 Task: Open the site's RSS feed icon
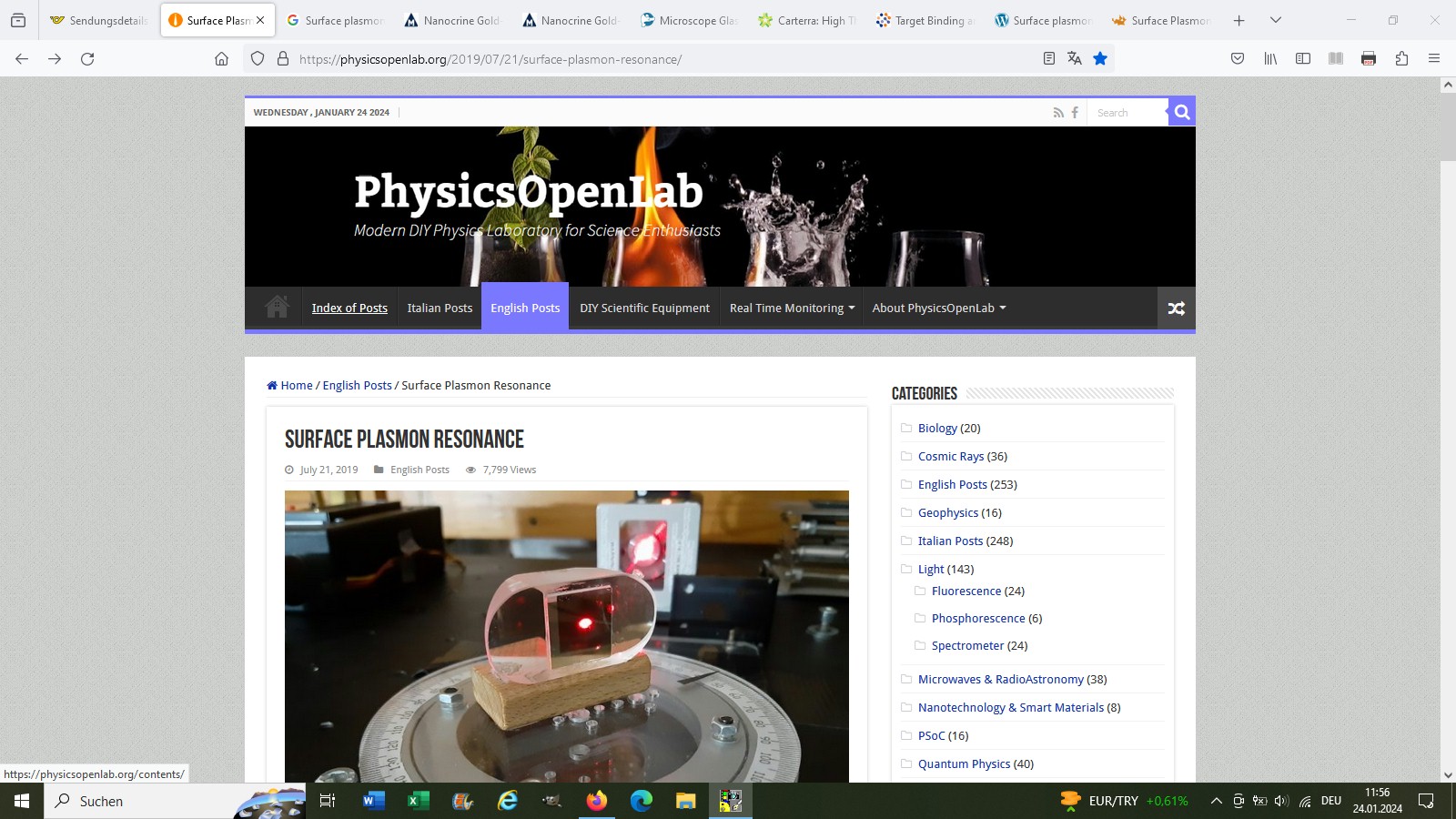click(1058, 113)
